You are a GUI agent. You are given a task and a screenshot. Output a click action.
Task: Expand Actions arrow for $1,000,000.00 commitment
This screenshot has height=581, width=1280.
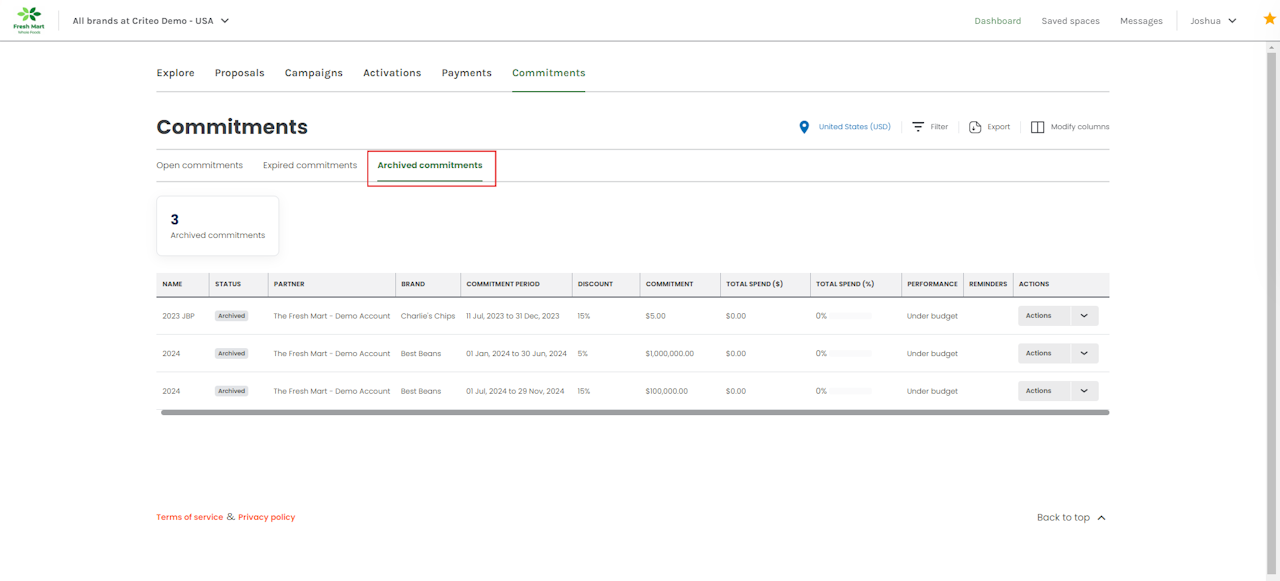[1084, 354]
